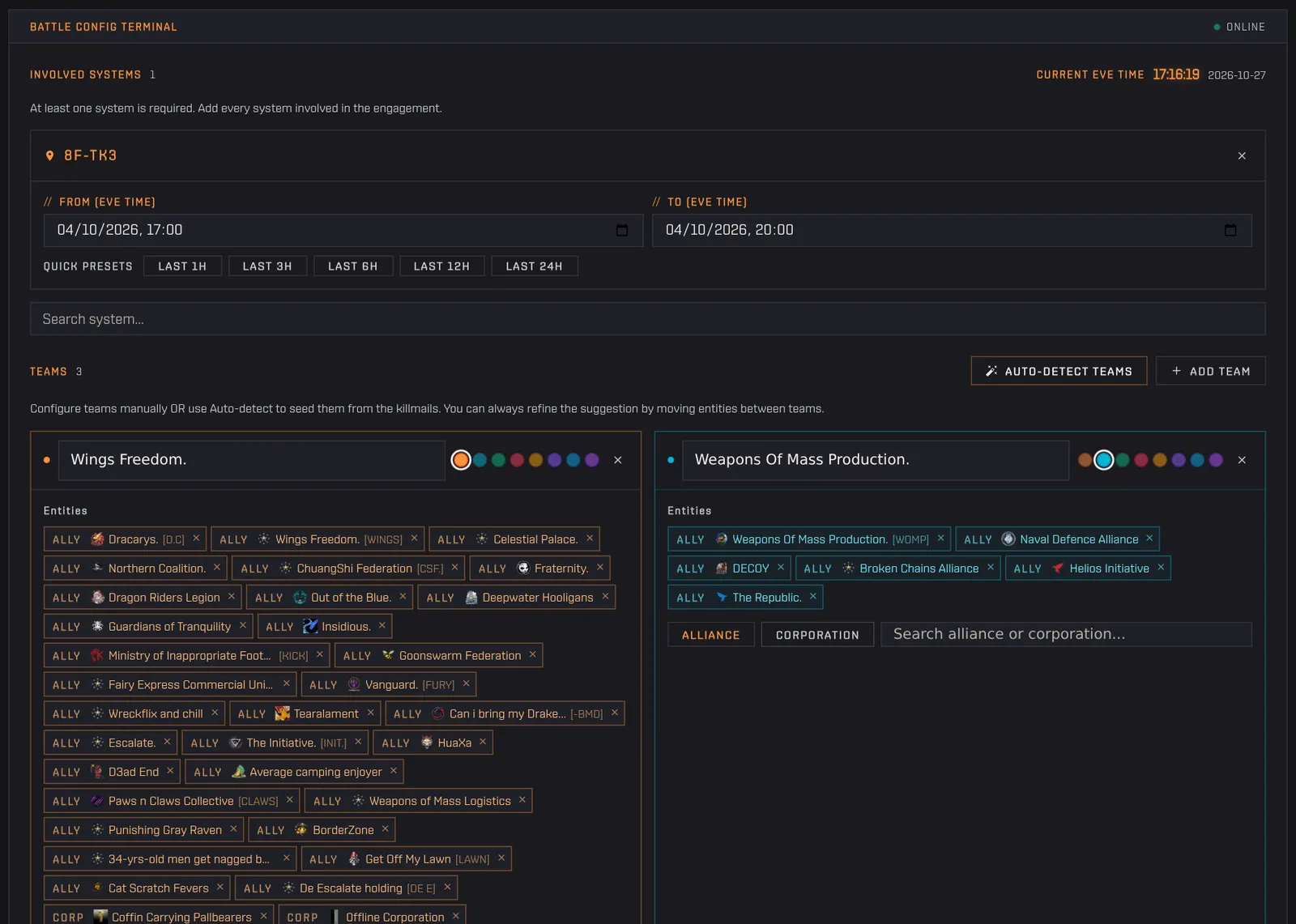Remove The Republic. entity
The image size is (1296, 924).
pyautogui.click(x=813, y=597)
